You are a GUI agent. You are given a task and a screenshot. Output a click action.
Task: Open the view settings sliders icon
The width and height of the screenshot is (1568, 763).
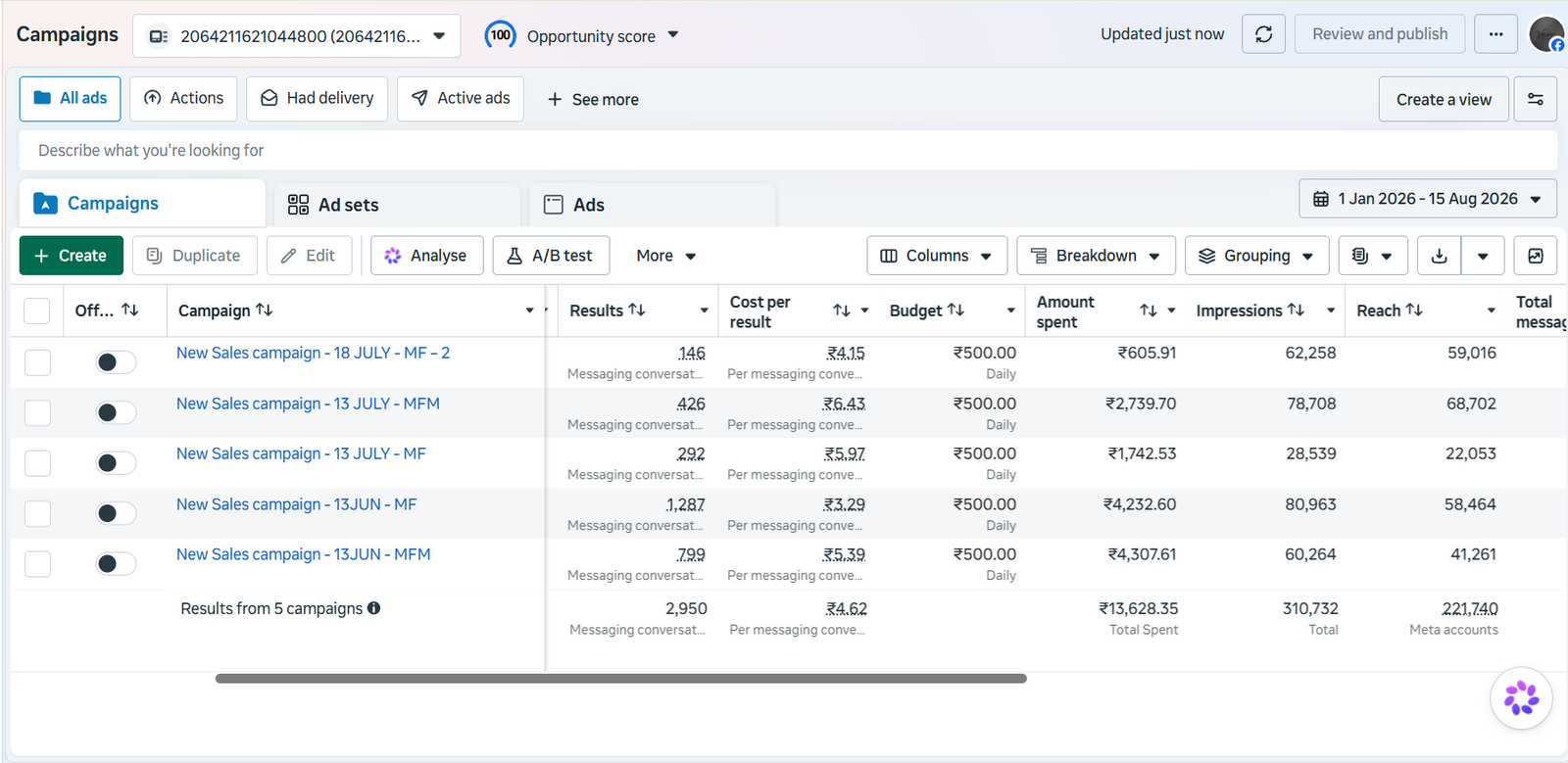tap(1535, 99)
